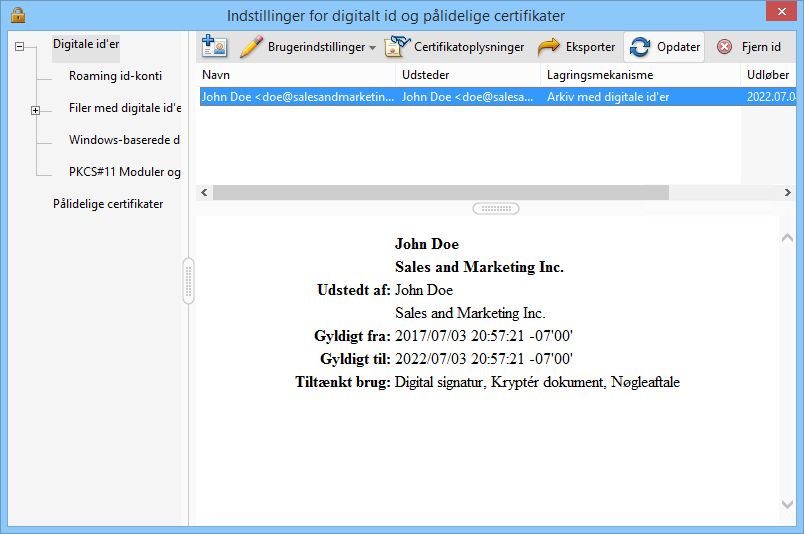Click the 'Arkiv med digitale id'er' cell
804x534 pixels.
pyautogui.click(x=608, y=96)
